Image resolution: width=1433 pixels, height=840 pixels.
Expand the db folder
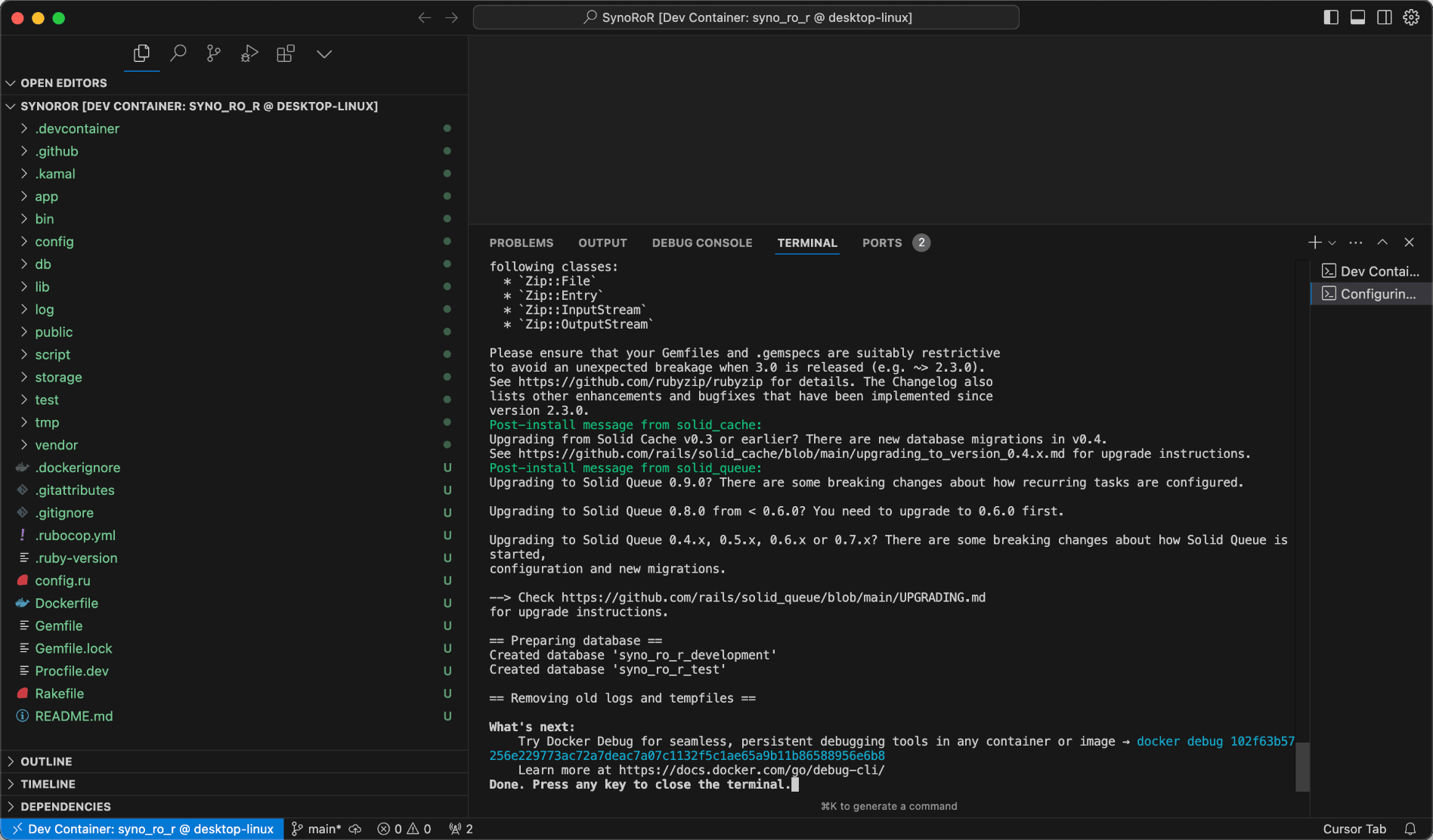[234, 264]
